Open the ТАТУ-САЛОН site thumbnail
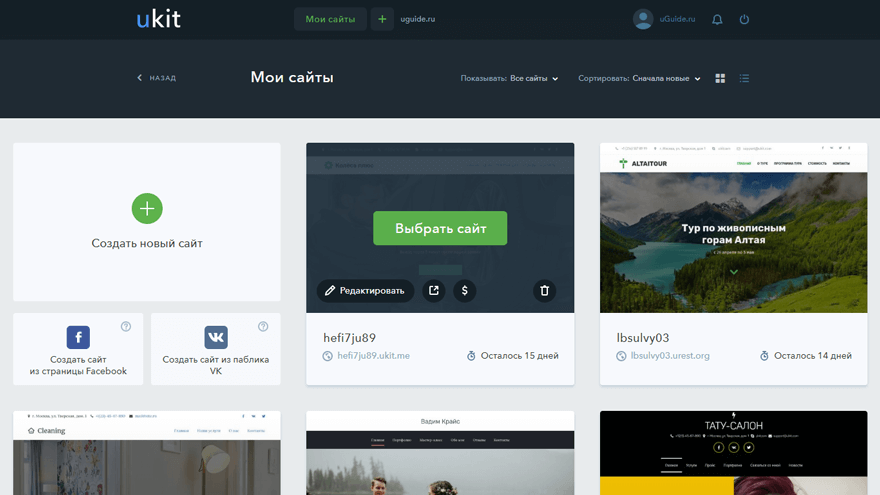 [734, 453]
